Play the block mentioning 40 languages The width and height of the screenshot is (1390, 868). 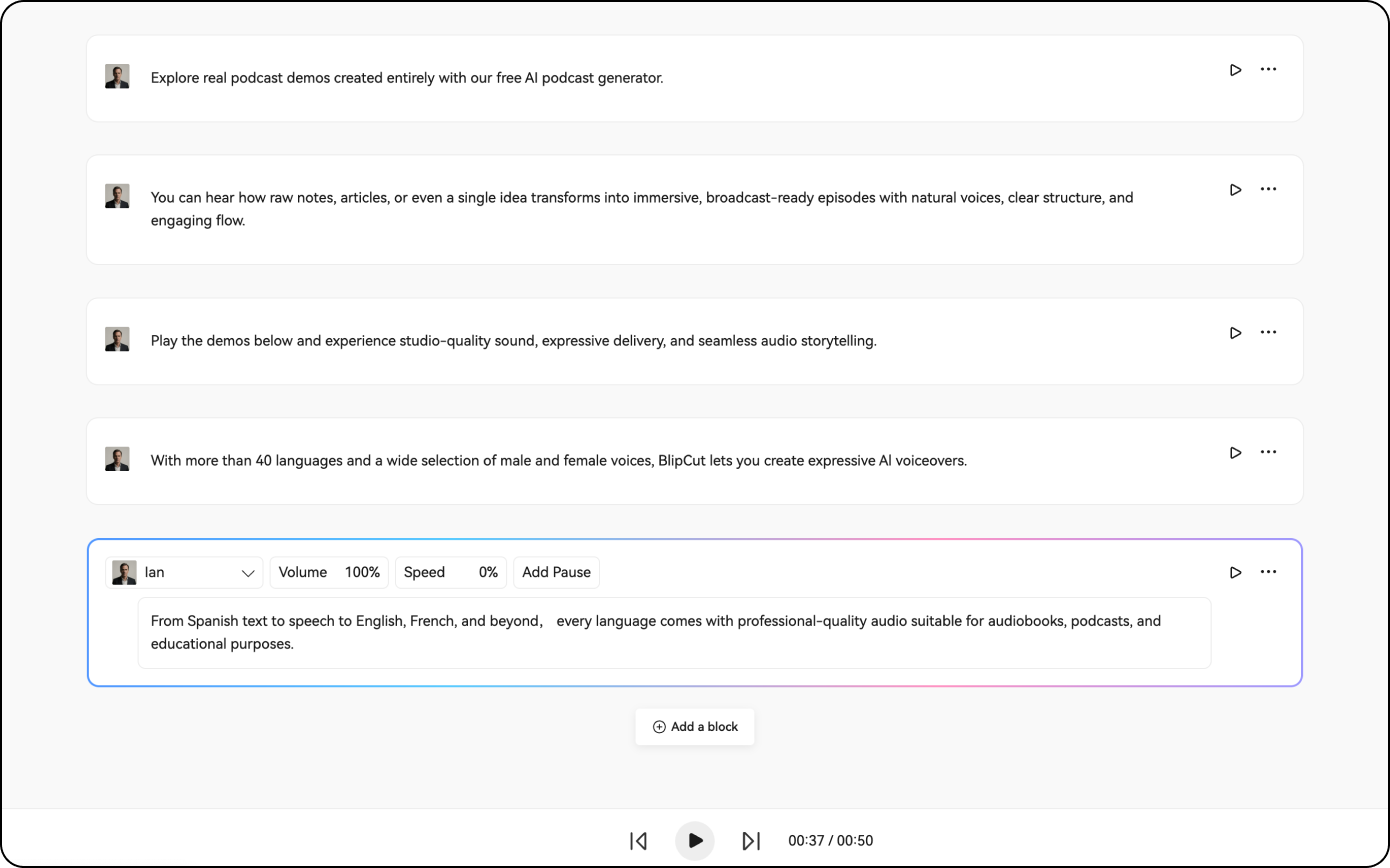1235,452
